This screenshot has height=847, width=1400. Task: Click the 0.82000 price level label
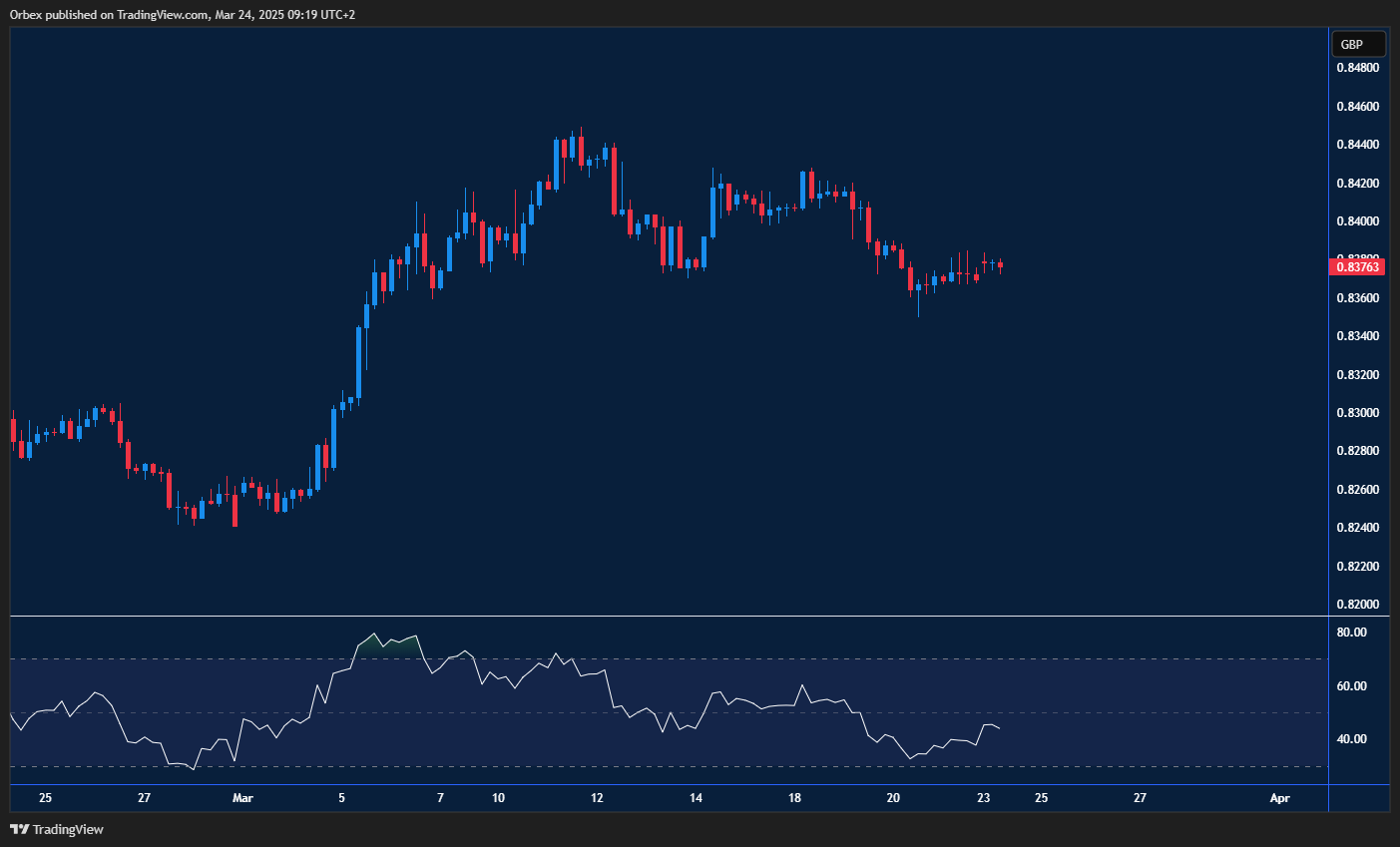pyautogui.click(x=1357, y=605)
